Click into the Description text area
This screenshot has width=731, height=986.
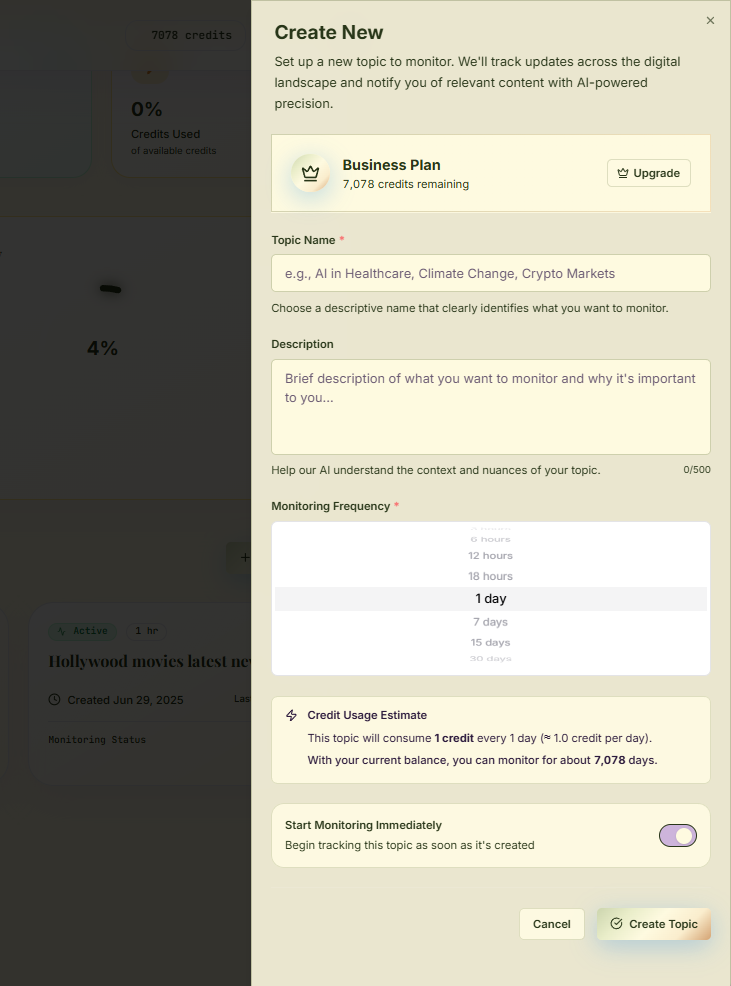[x=490, y=407]
